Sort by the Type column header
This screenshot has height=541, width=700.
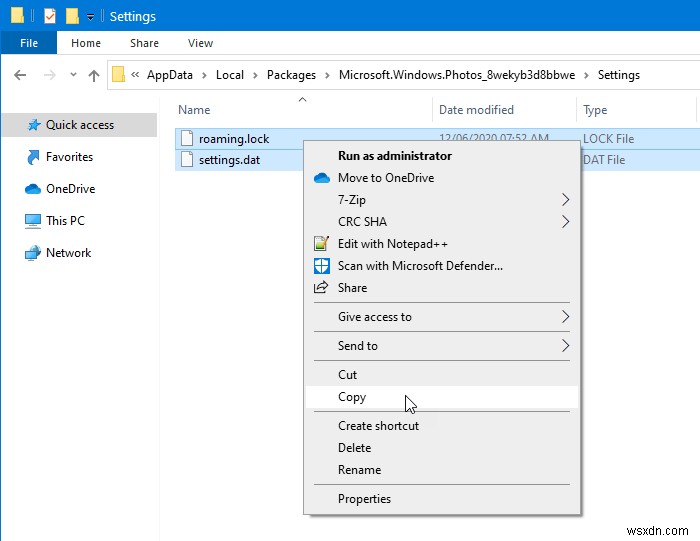tap(595, 110)
